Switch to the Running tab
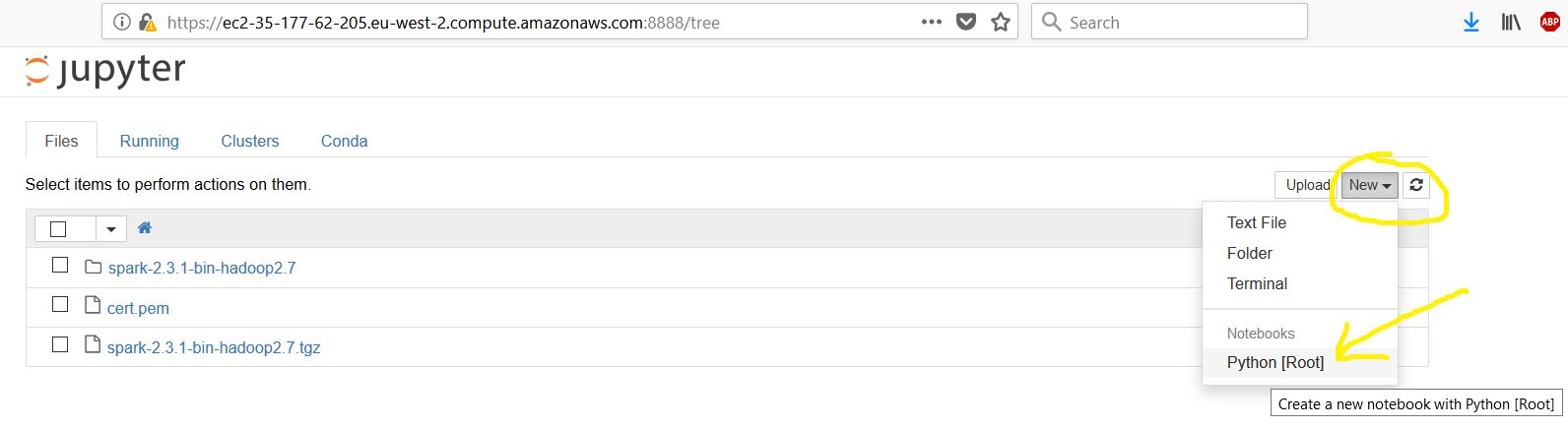 150,141
